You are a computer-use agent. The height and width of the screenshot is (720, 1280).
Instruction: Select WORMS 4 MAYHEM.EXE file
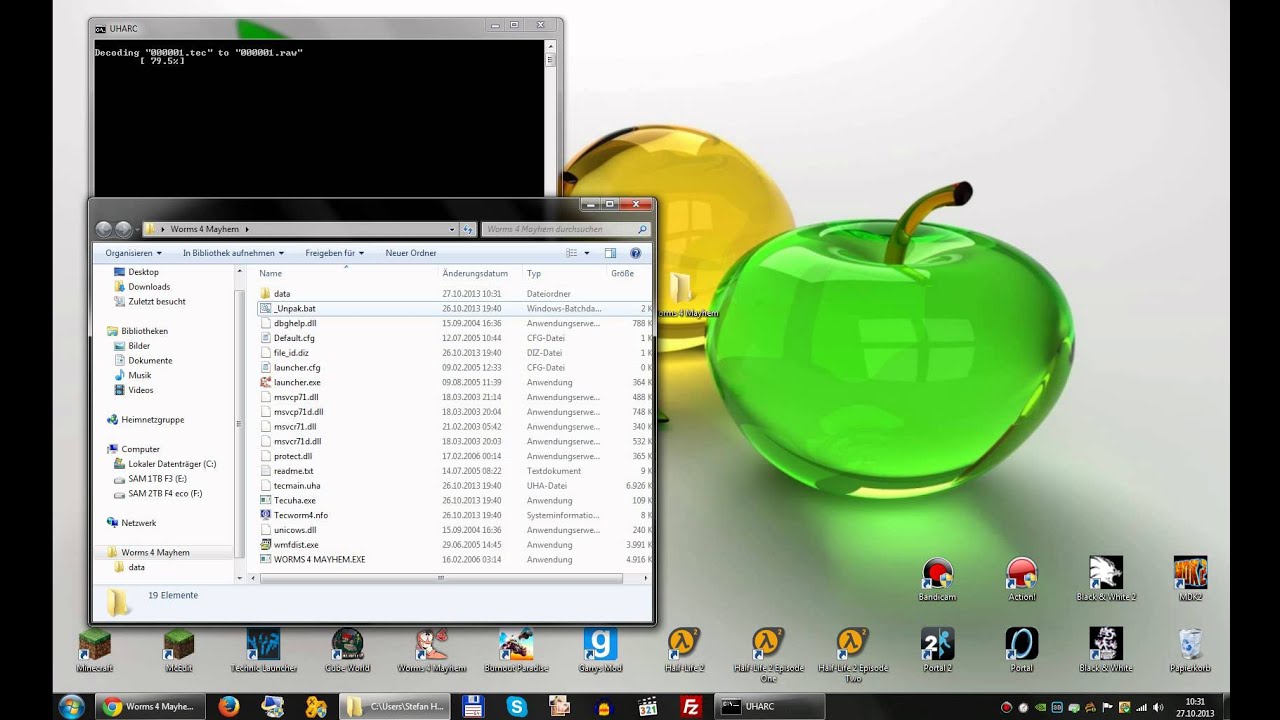click(454, 559)
